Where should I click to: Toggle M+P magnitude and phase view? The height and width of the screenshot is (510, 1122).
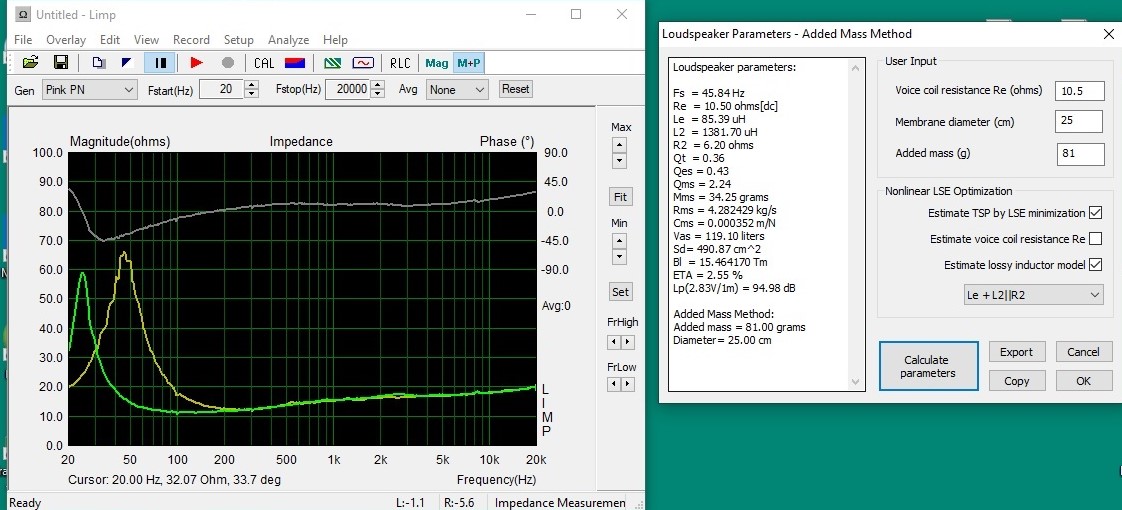click(469, 63)
